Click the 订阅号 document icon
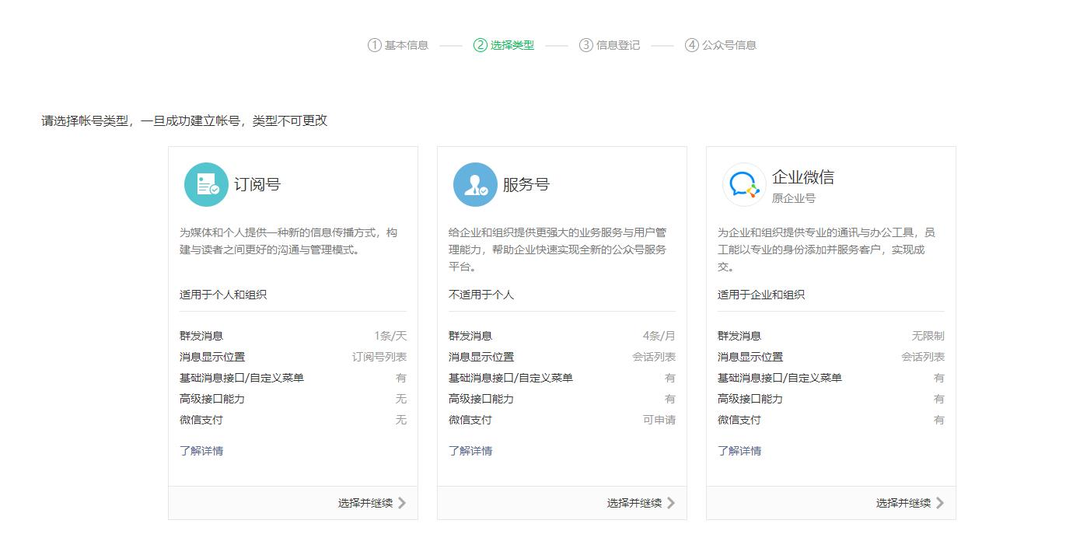 206,185
